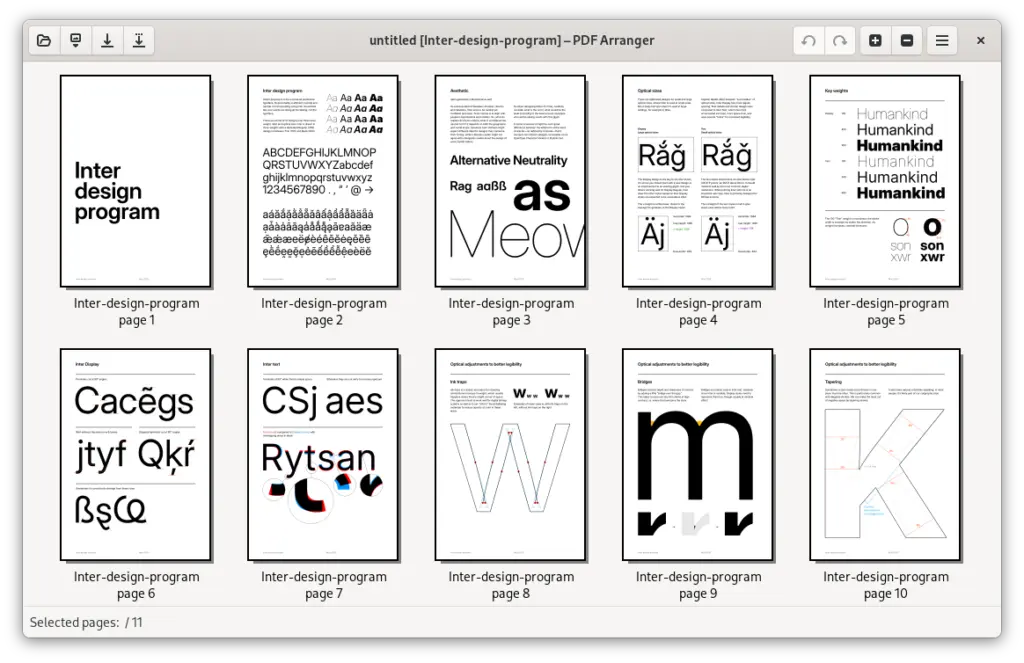Click the Import PDF icon
The width and height of the screenshot is (1024, 663).
[x=74, y=41]
